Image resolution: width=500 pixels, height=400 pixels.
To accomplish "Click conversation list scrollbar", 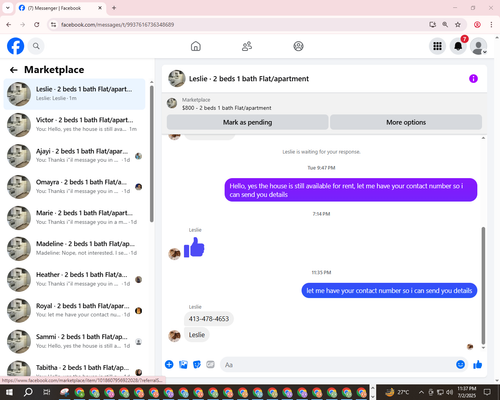I will coord(152,153).
